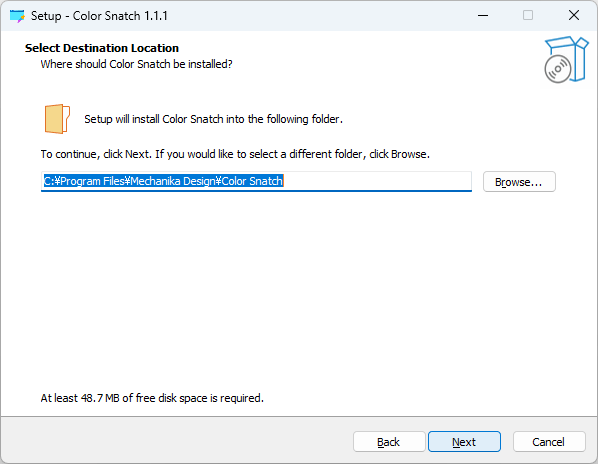Viewport: 598px width, 464px height.
Task: Click the 'To continue, click Next' instruction text
Action: (x=235, y=154)
